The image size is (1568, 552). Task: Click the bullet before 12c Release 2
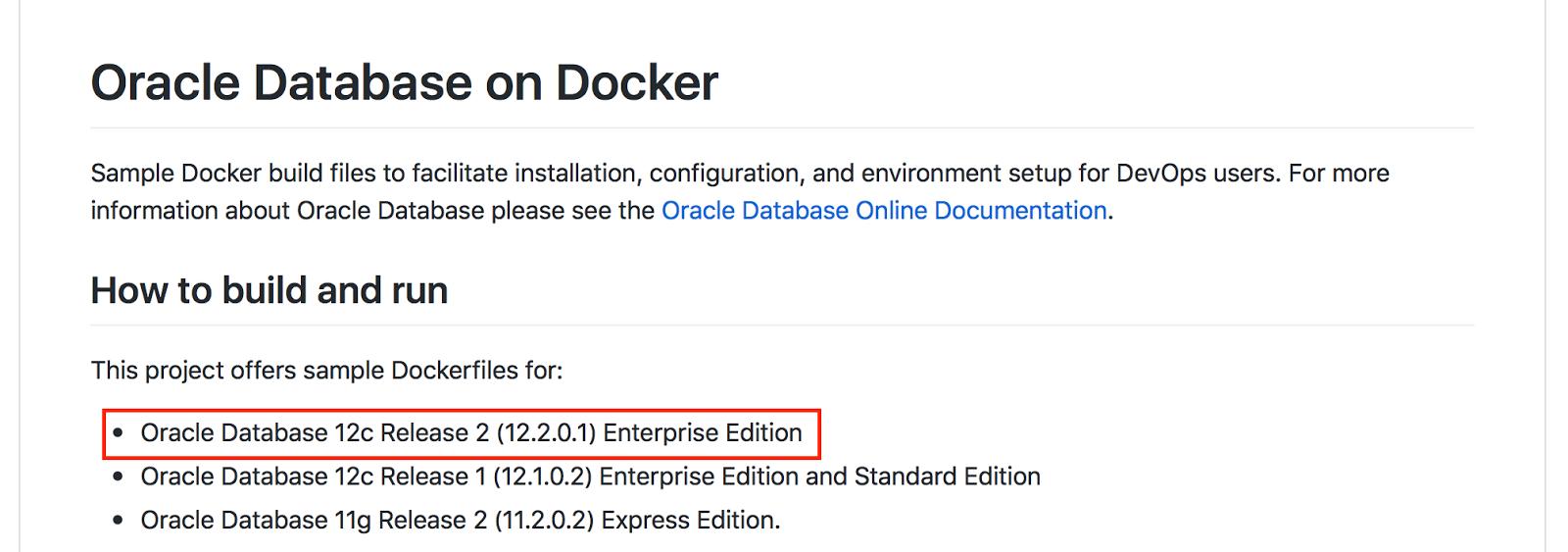pos(119,433)
